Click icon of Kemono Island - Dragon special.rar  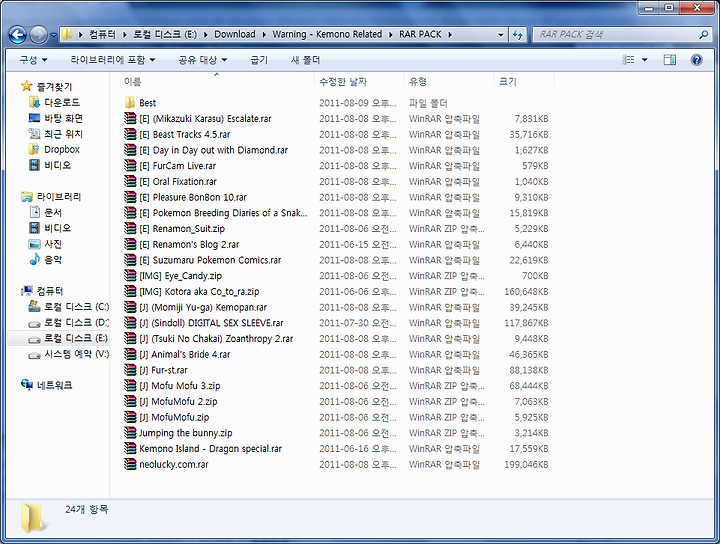click(130, 448)
